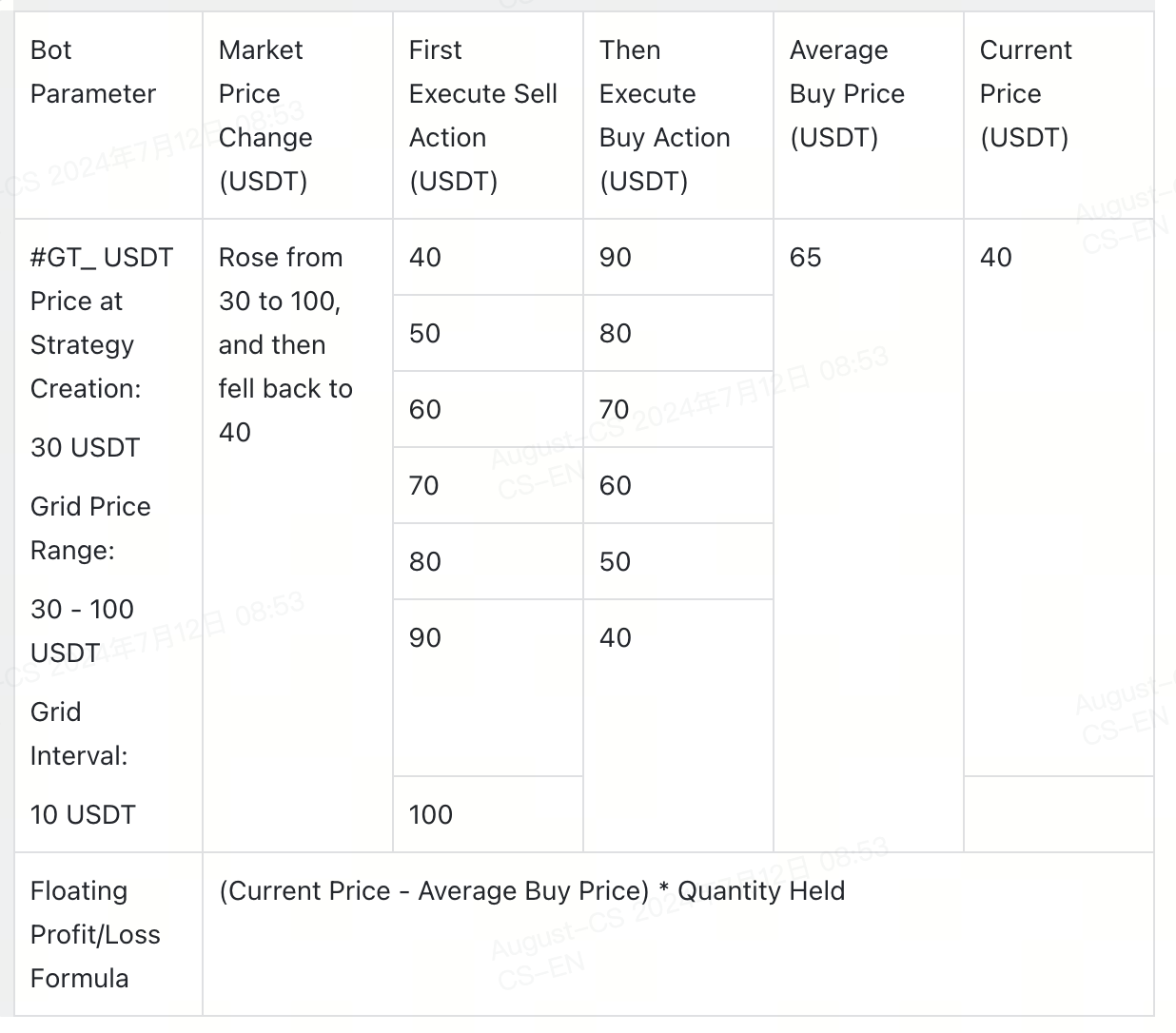This screenshot has height=1033, width=1176.
Task: Click the 60 cell in the sell column
Action: point(425,410)
